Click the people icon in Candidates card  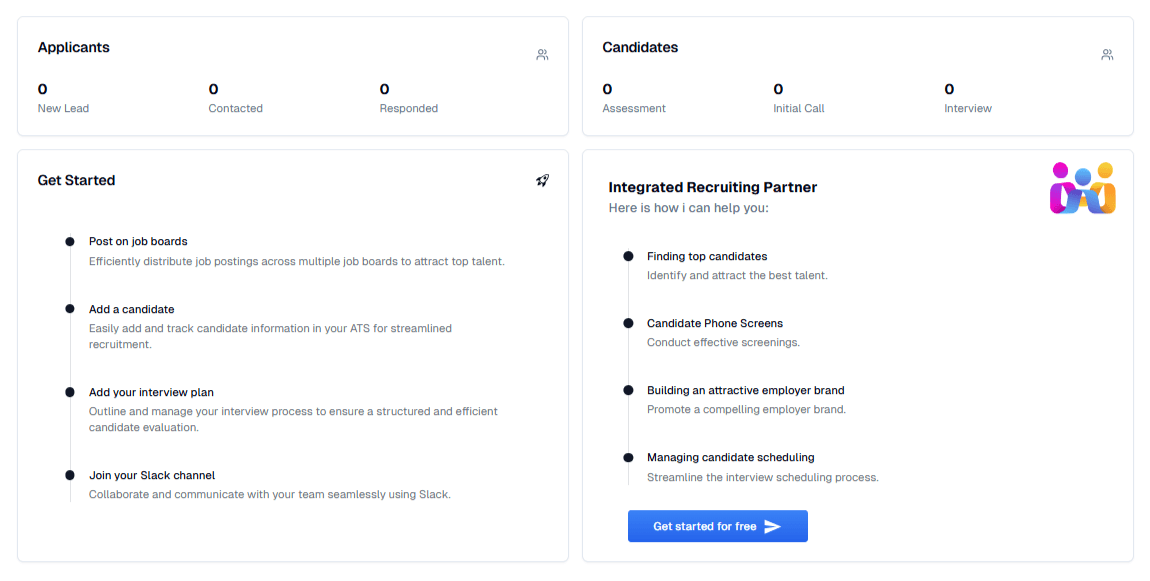coord(1107,54)
